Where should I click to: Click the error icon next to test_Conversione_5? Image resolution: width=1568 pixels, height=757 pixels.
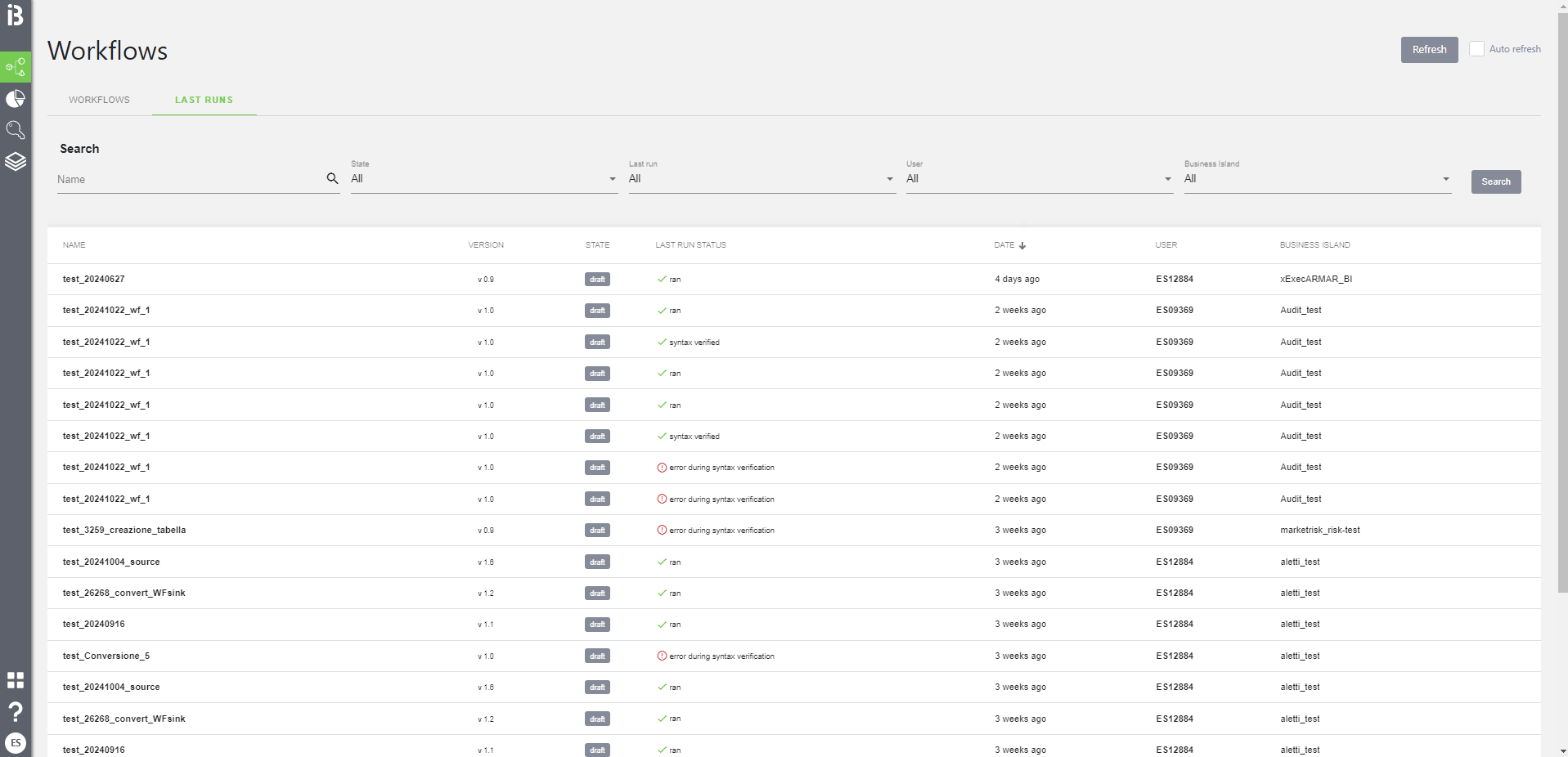coord(661,656)
